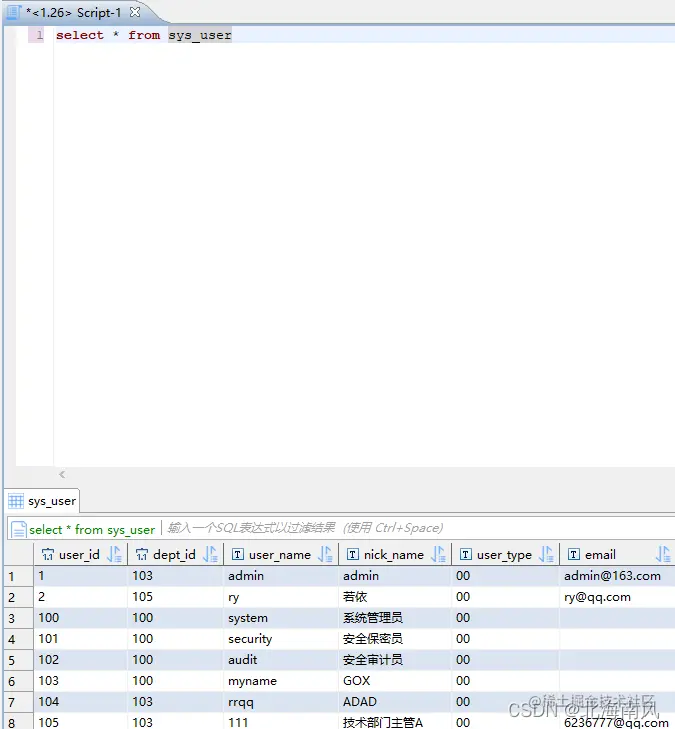Click the user_type column header
This screenshot has height=729, width=675.
(x=505, y=554)
